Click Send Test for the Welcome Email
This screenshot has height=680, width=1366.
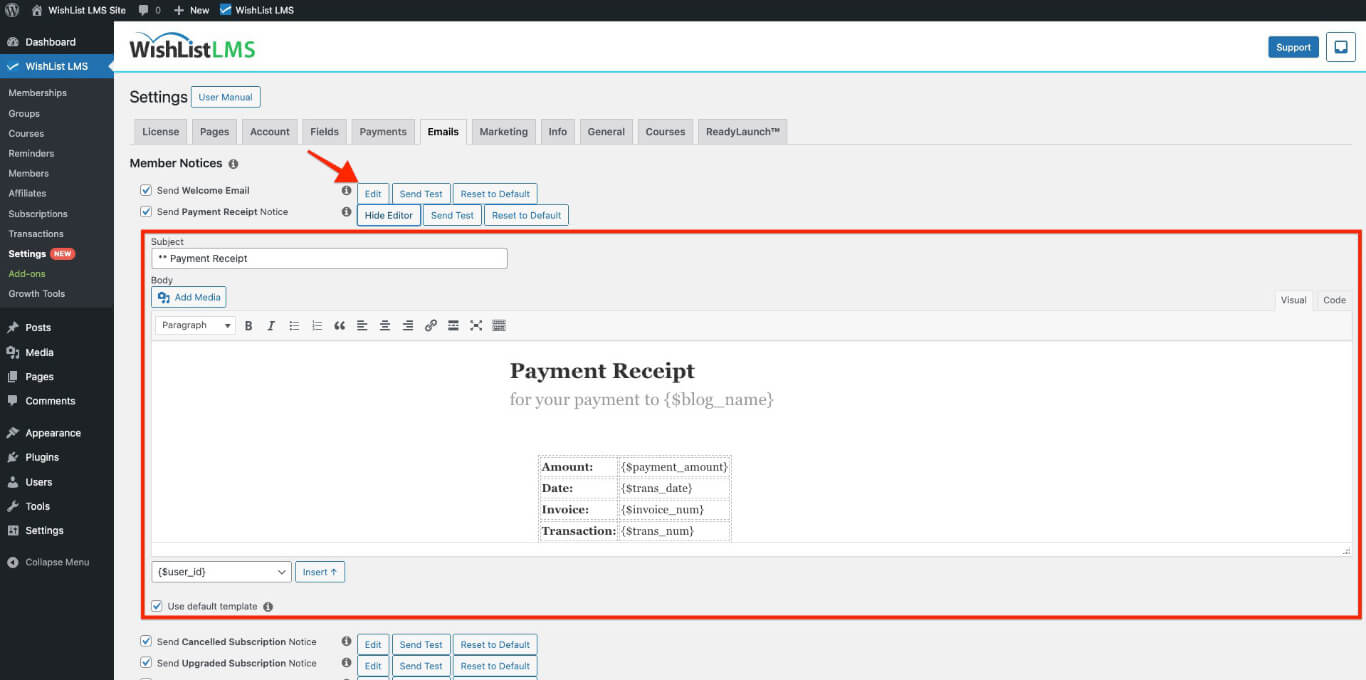coord(420,193)
